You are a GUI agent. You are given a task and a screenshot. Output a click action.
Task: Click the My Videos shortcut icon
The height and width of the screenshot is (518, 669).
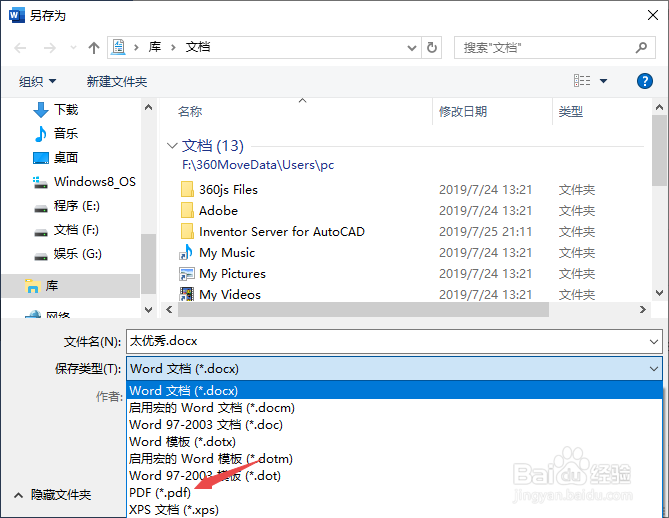[x=186, y=294]
